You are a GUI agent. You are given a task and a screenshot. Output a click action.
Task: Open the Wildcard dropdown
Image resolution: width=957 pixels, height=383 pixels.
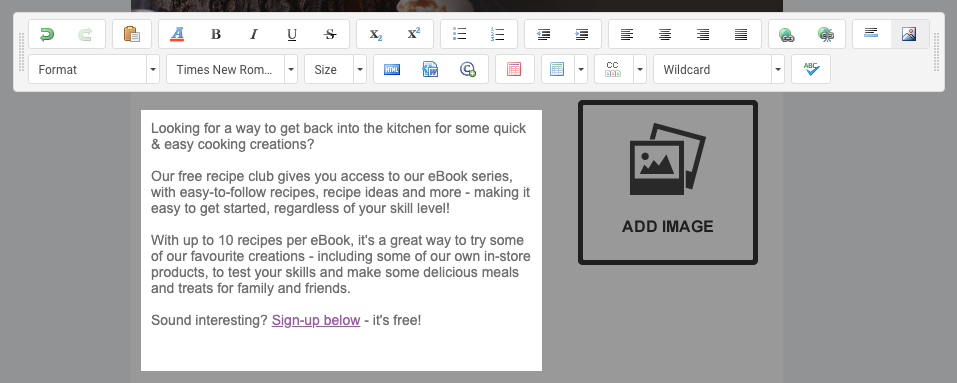(x=719, y=70)
